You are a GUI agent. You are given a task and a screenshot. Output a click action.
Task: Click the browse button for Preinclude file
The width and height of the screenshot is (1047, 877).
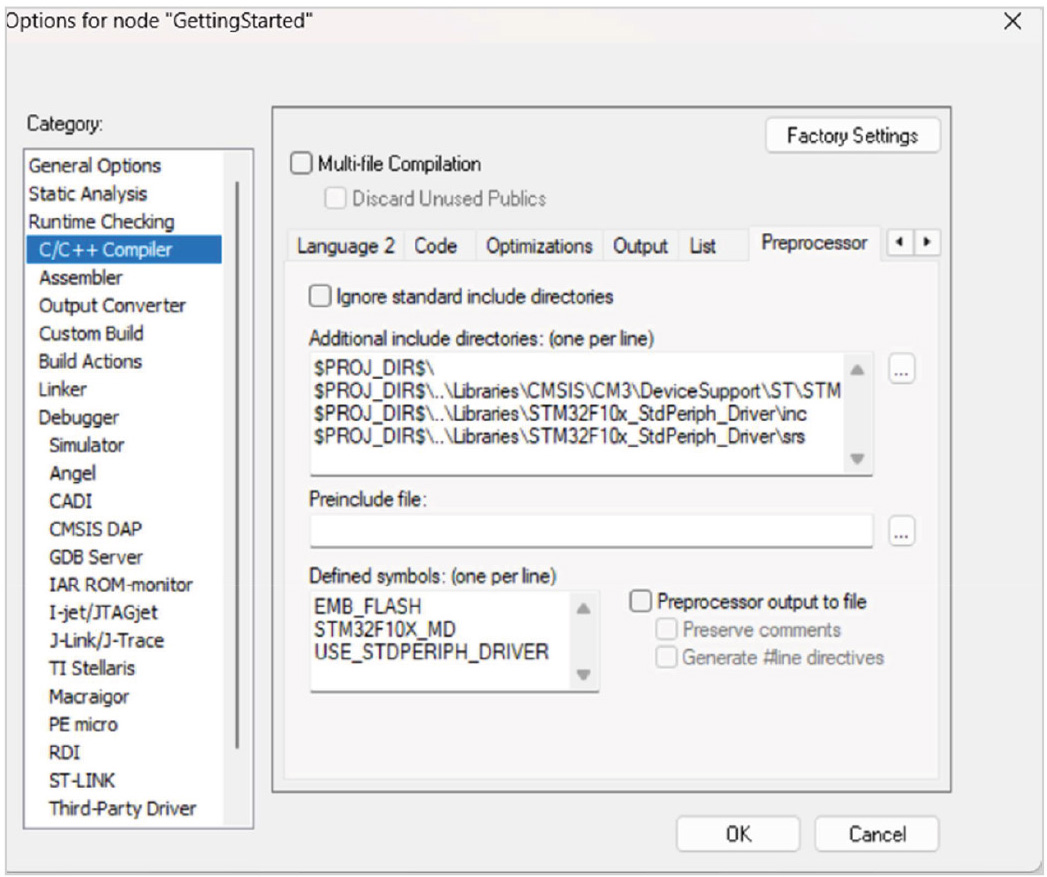[901, 534]
